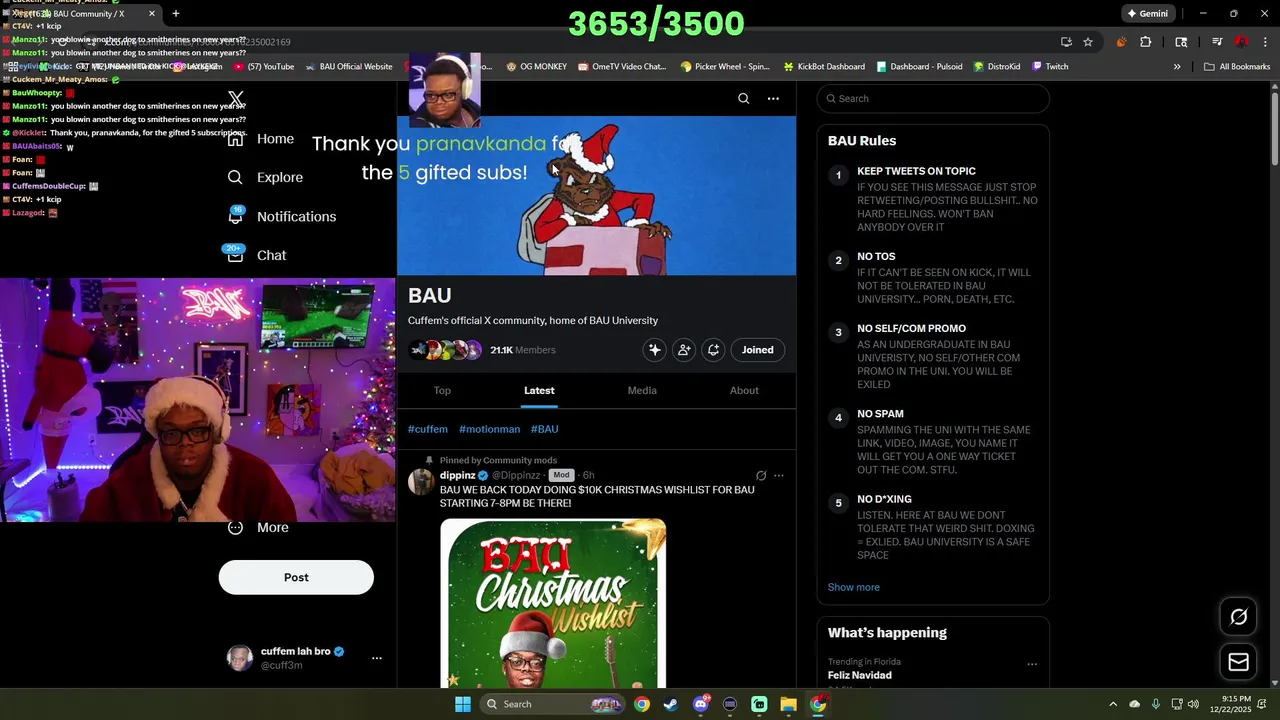Open Chrome three-dot menu

1265,42
